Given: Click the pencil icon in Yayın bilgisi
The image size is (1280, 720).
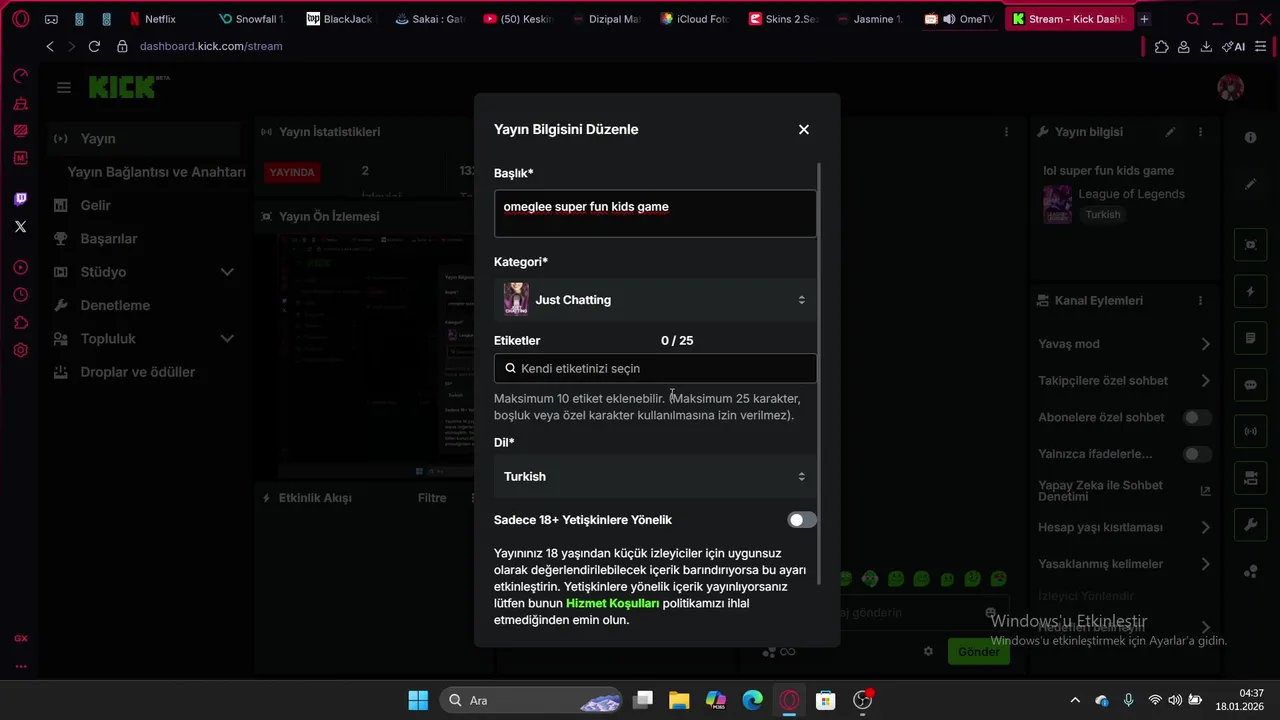Looking at the screenshot, I should click(x=1171, y=132).
